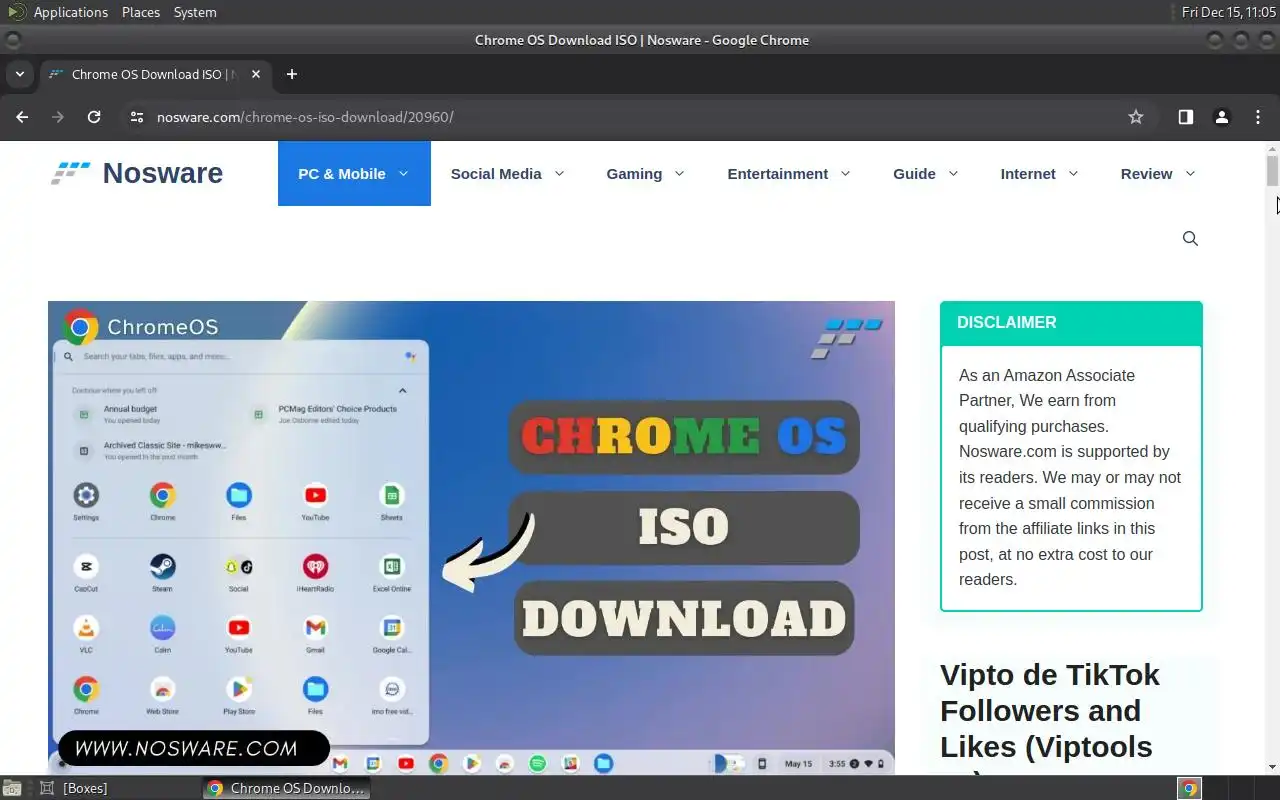This screenshot has width=1280, height=800.
Task: Open the Review menu
Action: click(1157, 173)
